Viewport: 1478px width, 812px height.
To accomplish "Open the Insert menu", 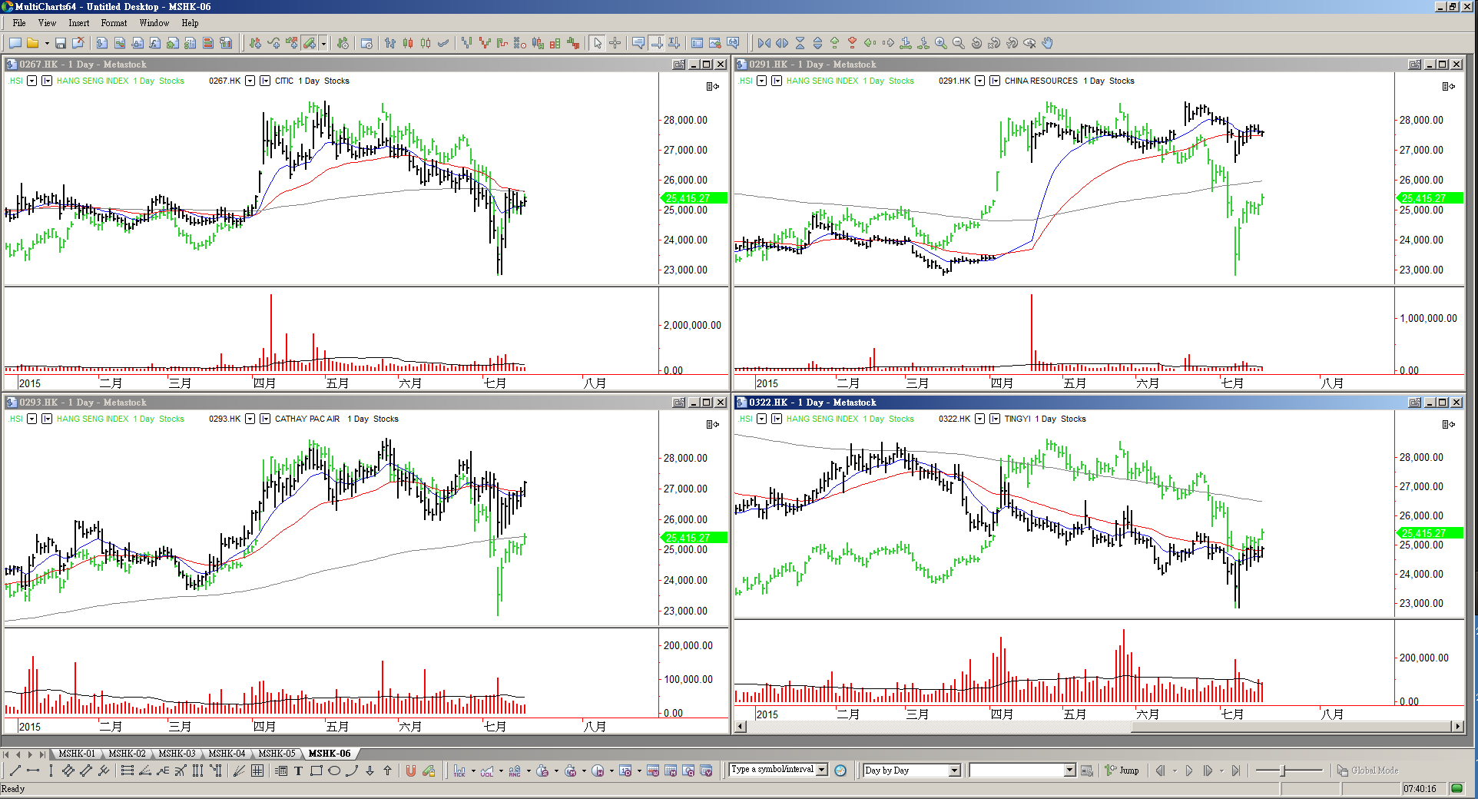I will pyautogui.click(x=78, y=23).
